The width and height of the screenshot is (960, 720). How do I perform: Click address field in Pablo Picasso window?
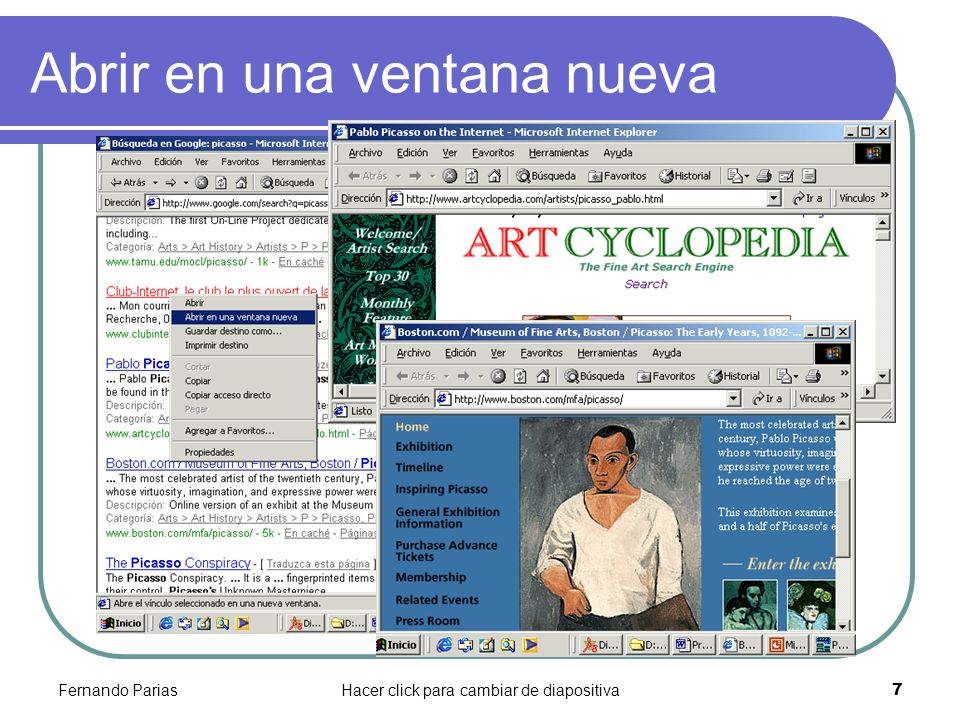585,198
